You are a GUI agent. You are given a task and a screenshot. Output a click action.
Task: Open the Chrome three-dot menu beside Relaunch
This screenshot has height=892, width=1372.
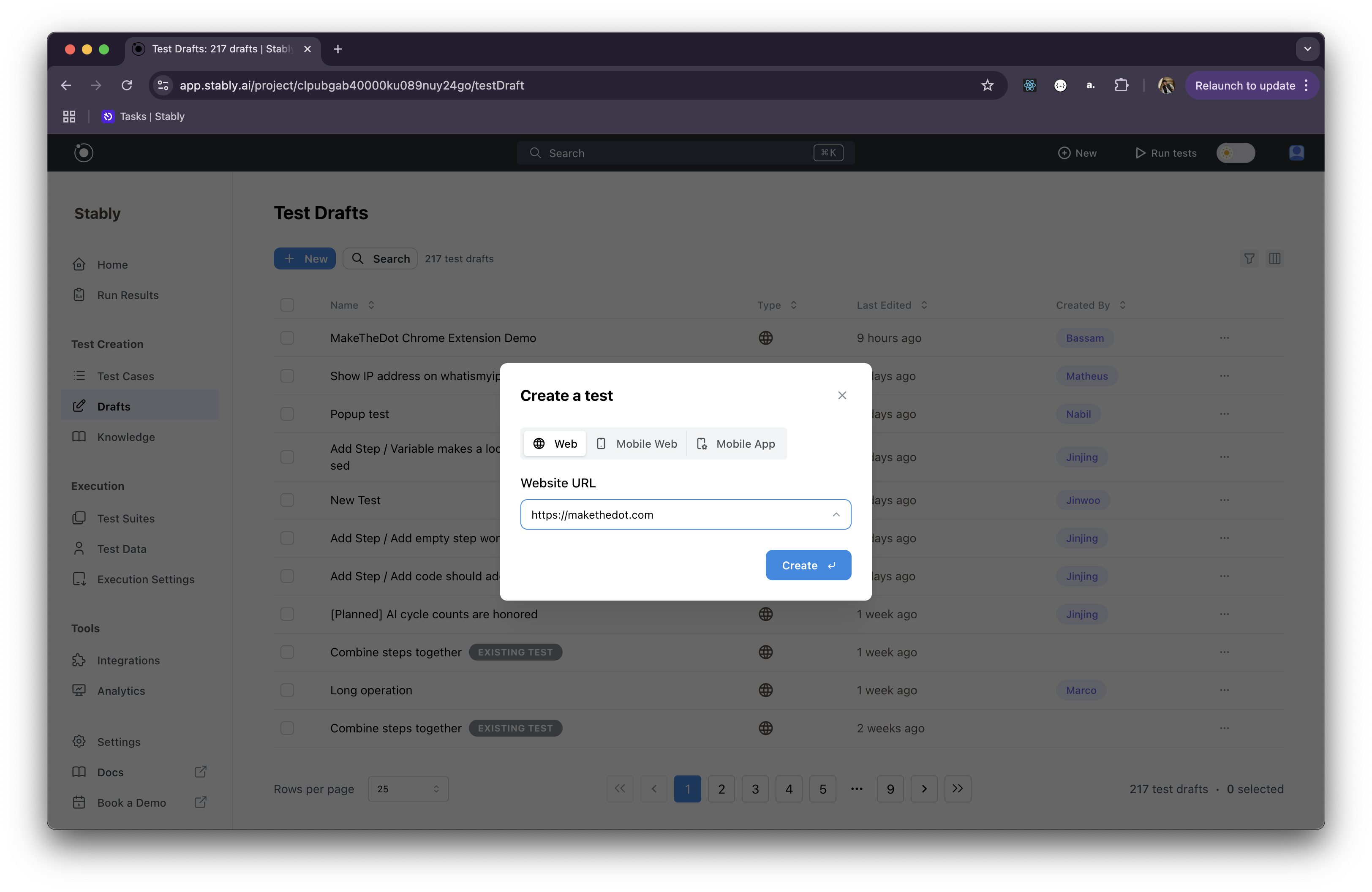coord(1306,85)
